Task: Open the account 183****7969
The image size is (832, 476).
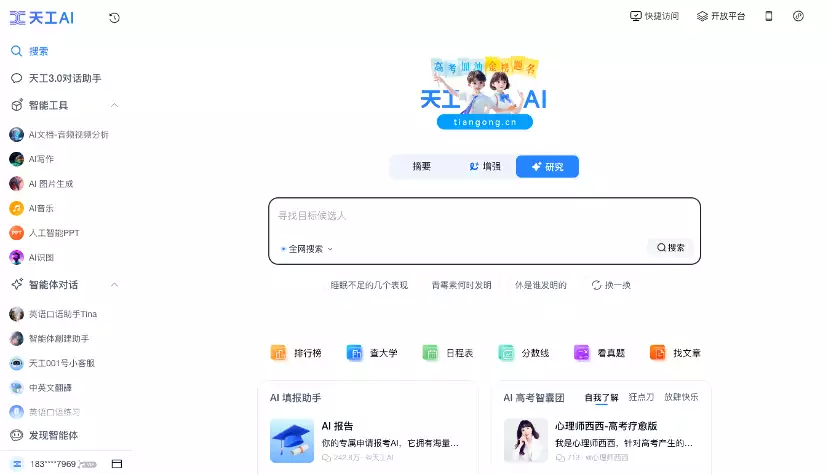Action: pyautogui.click(x=53, y=464)
